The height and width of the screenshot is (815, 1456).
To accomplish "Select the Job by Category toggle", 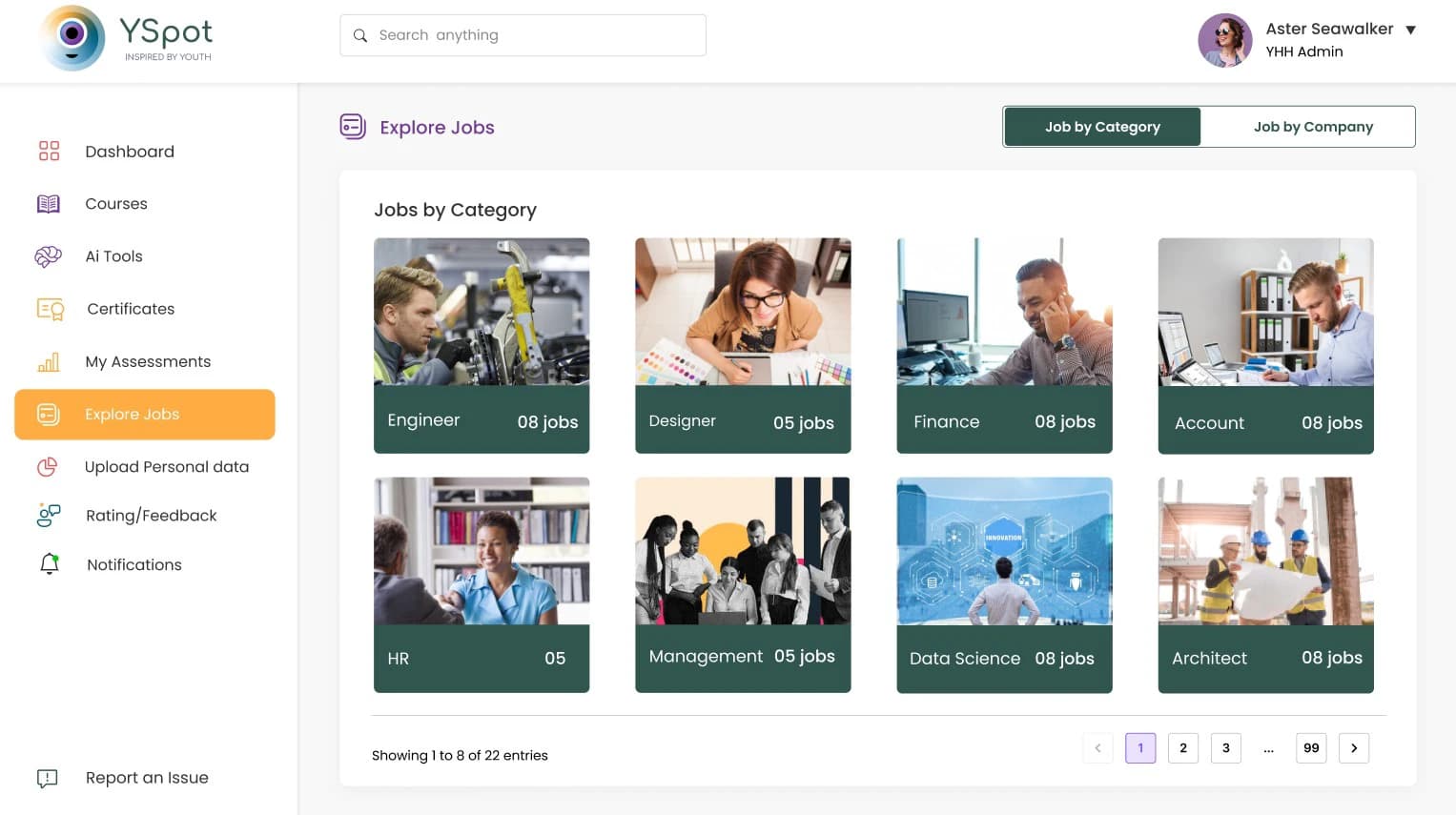I will point(1102,127).
